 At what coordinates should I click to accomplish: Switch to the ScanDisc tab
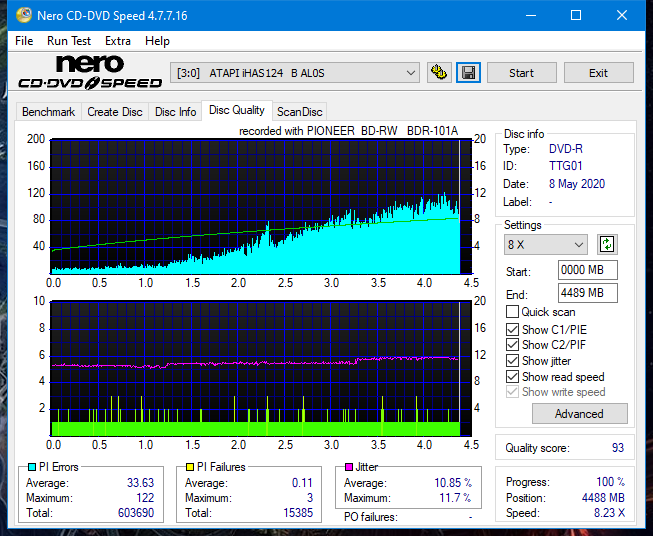(x=299, y=112)
